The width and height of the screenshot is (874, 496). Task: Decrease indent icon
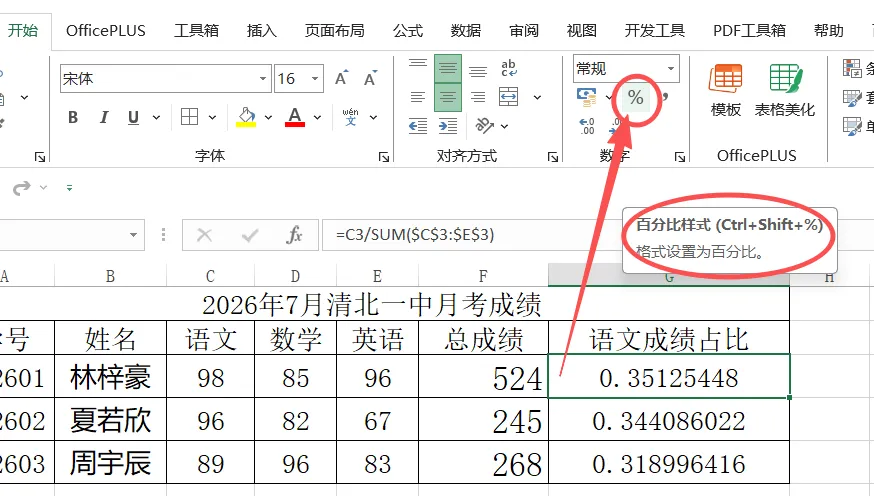tap(417, 126)
